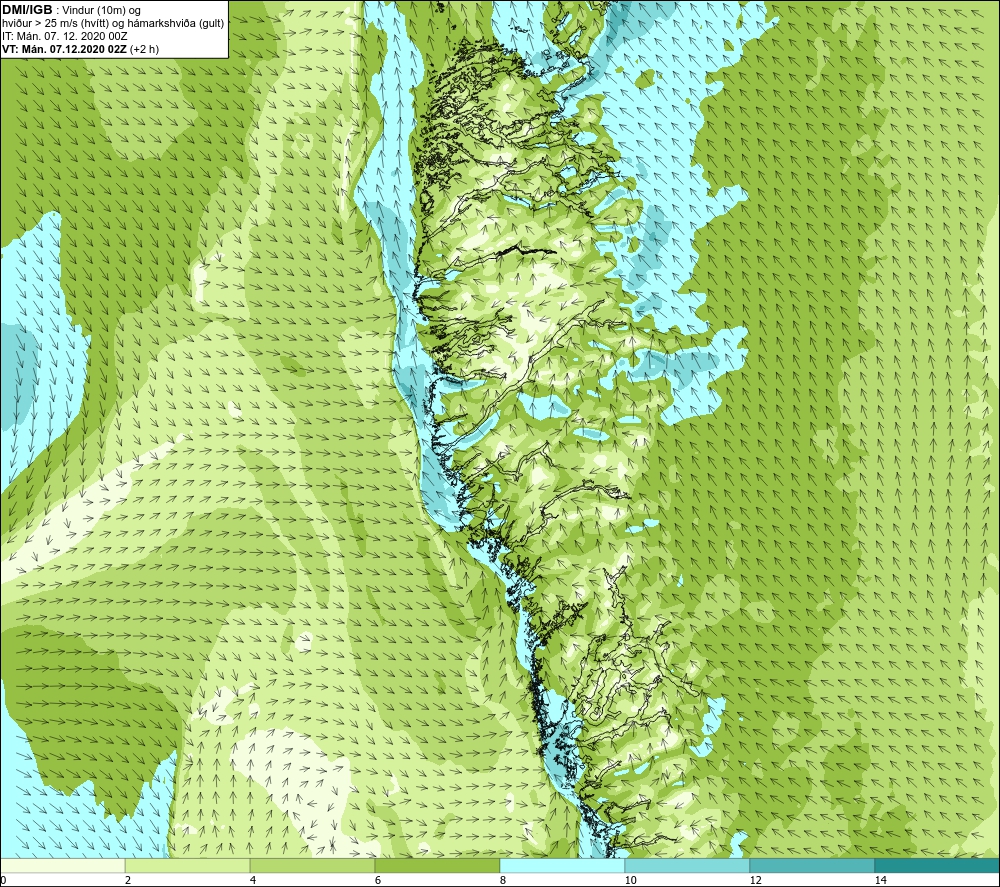The height and width of the screenshot is (887, 1000).
Task: Click the 4–6 m/s green legend swatch
Action: [312, 865]
